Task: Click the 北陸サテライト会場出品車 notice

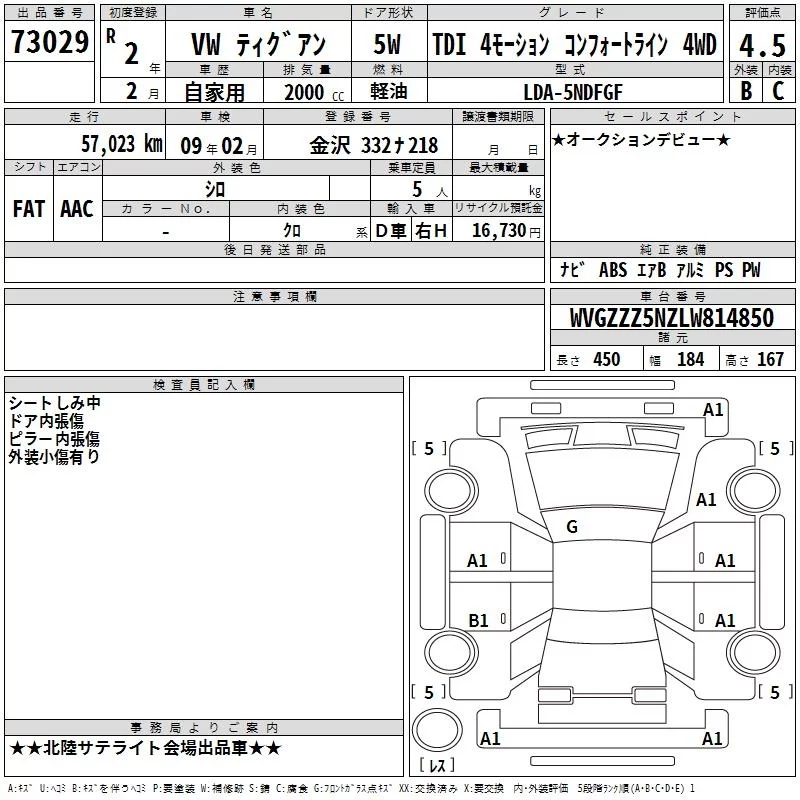Action: (146, 748)
